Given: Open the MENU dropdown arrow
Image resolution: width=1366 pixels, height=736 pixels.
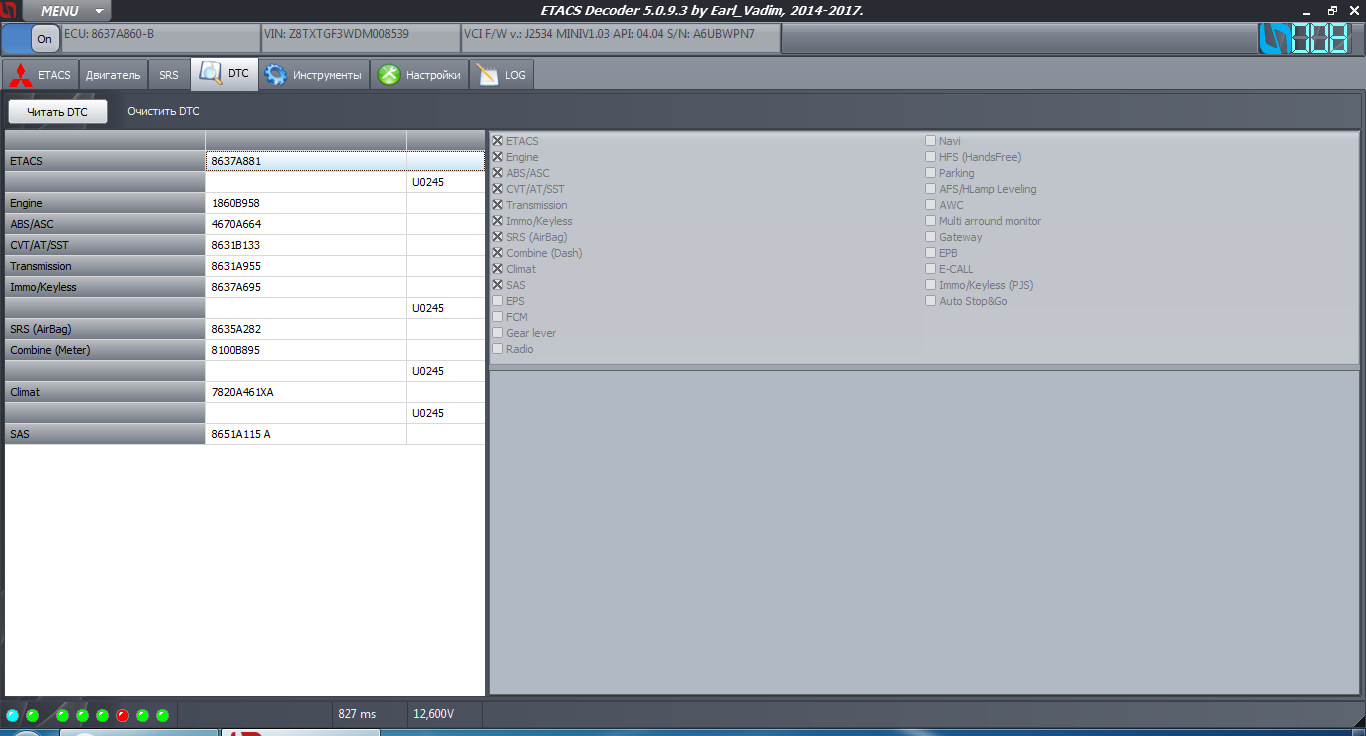Looking at the screenshot, I should point(99,11).
